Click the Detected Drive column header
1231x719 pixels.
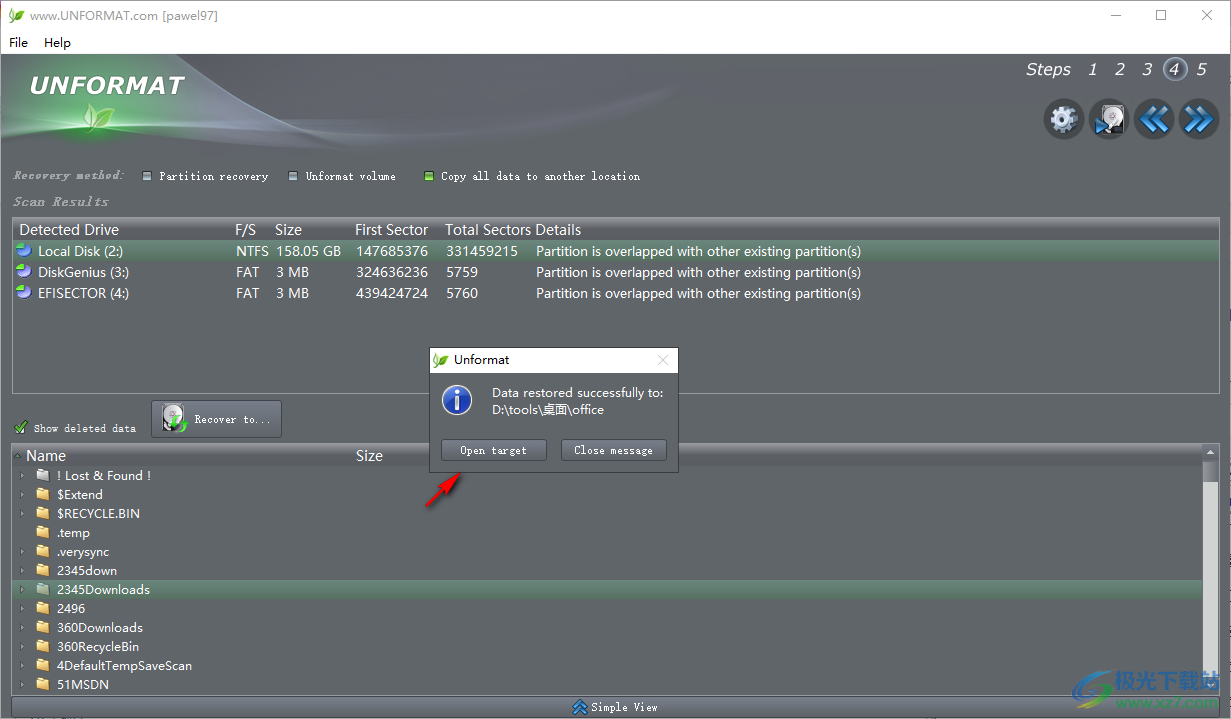[69, 230]
